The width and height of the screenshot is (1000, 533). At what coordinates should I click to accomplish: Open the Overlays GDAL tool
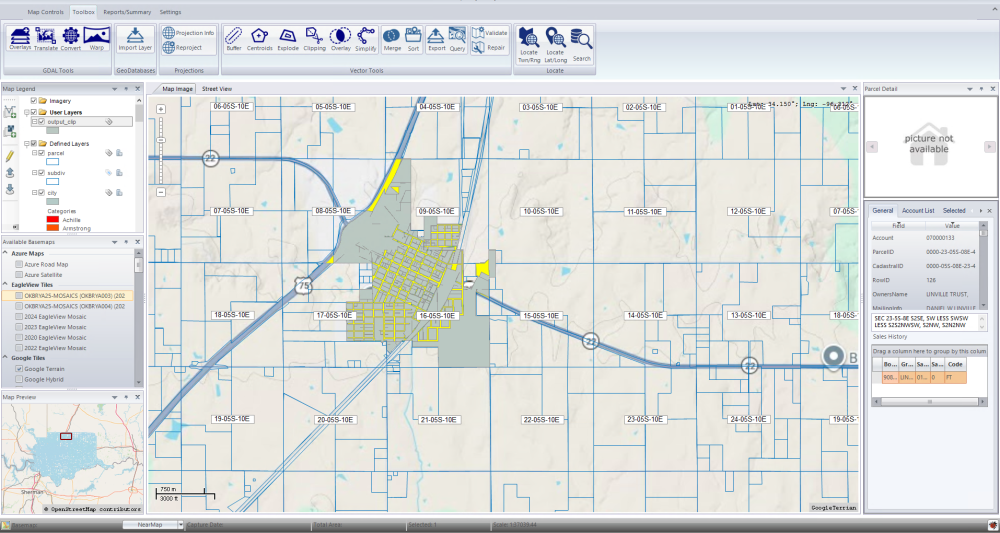point(20,39)
